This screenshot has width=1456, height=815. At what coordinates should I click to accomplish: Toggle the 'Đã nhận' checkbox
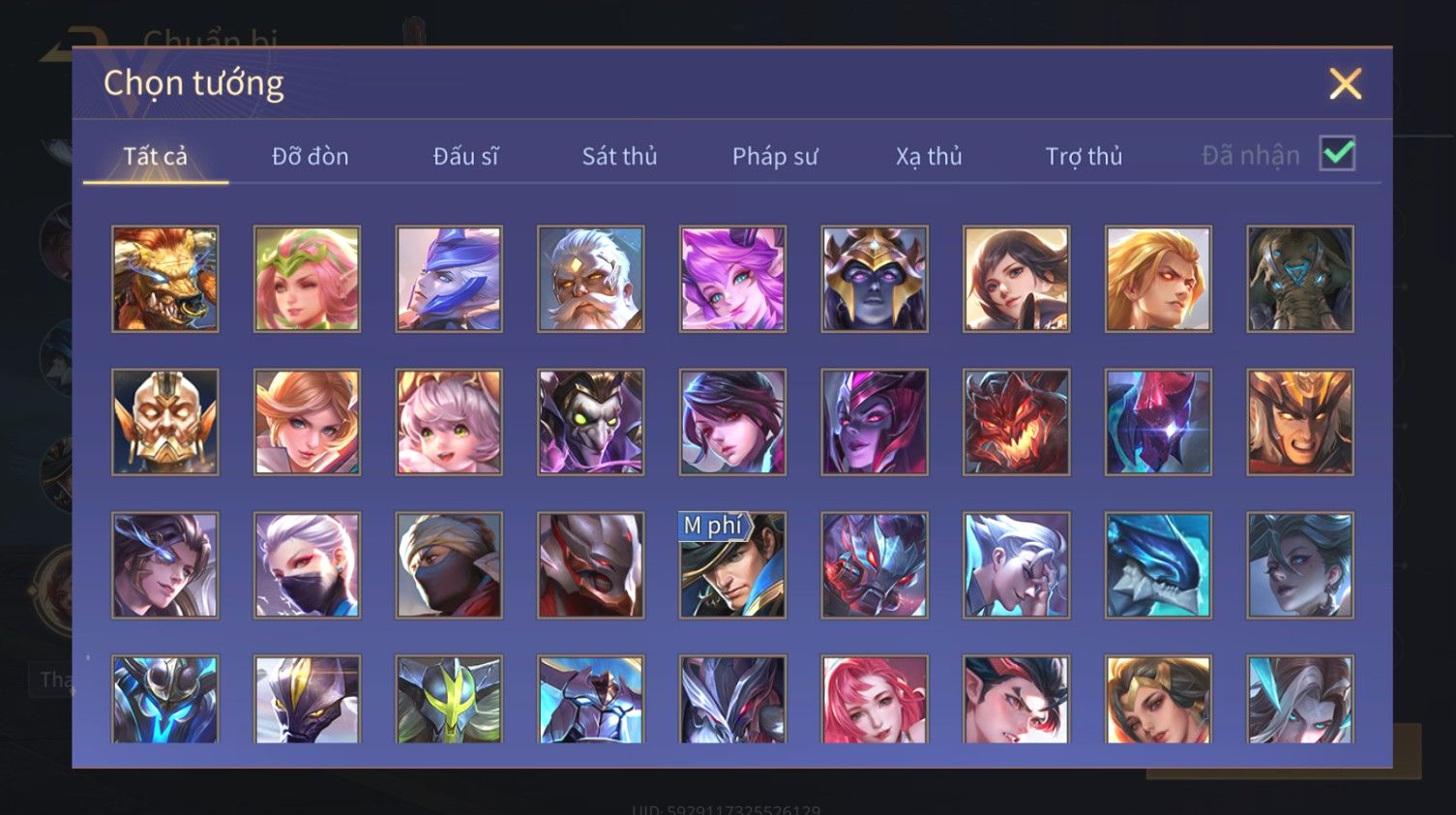(1337, 154)
